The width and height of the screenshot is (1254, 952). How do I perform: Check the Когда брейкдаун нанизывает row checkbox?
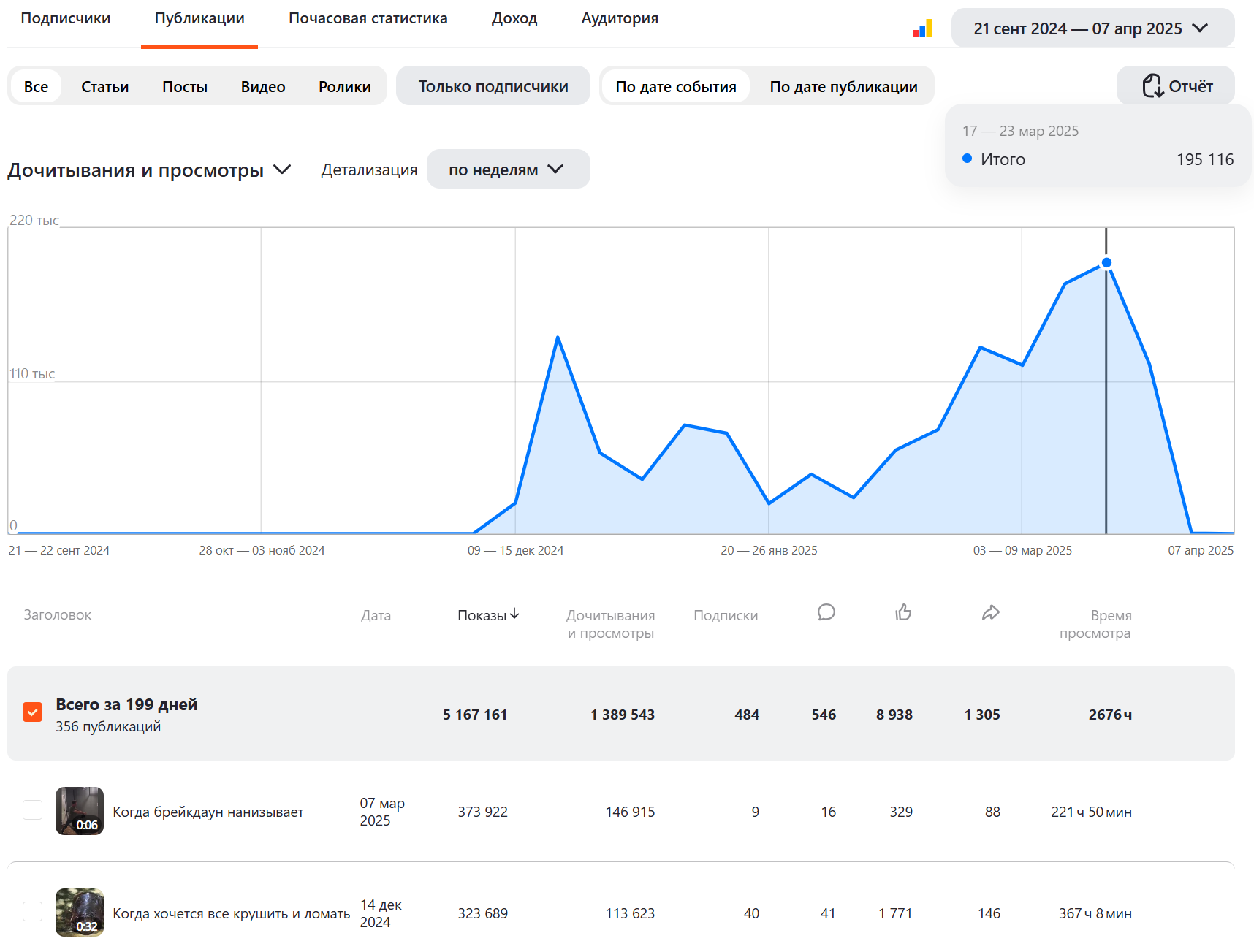click(32, 810)
